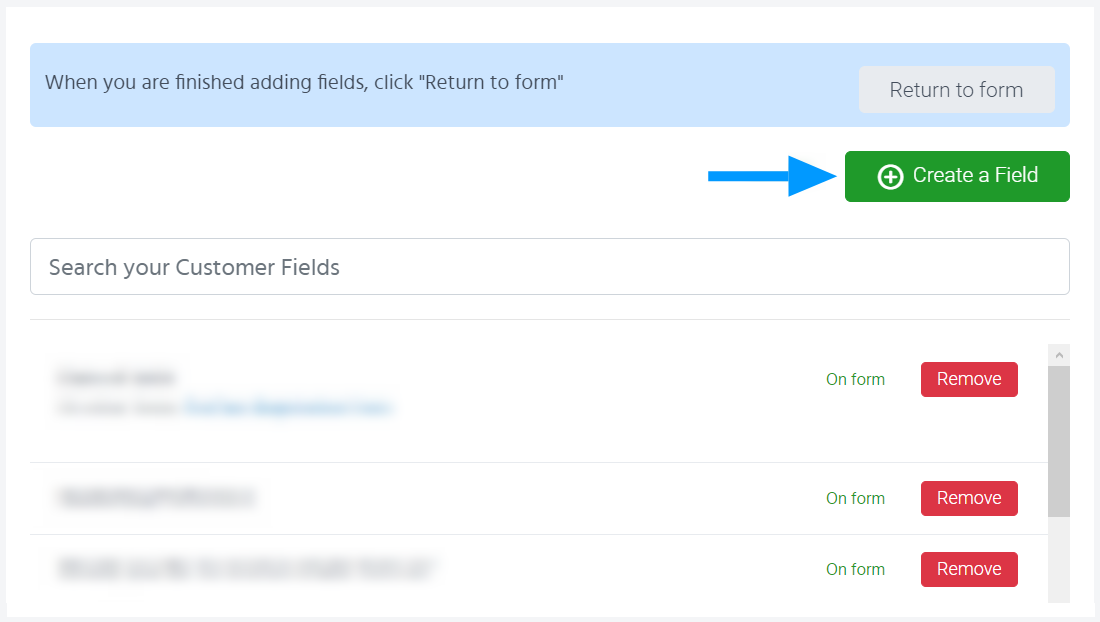The height and width of the screenshot is (622, 1100).
Task: Remove the second listed field from the form
Action: coord(969,499)
